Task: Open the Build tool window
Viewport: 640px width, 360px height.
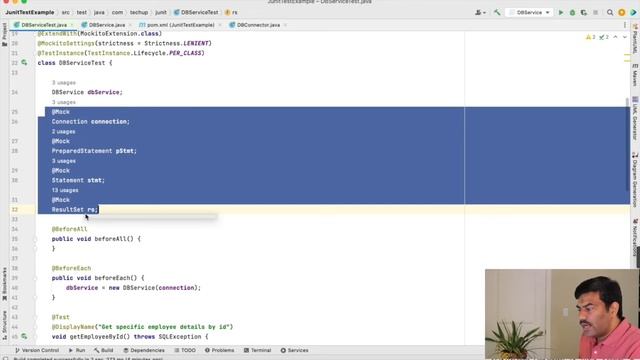Action: coord(103,350)
